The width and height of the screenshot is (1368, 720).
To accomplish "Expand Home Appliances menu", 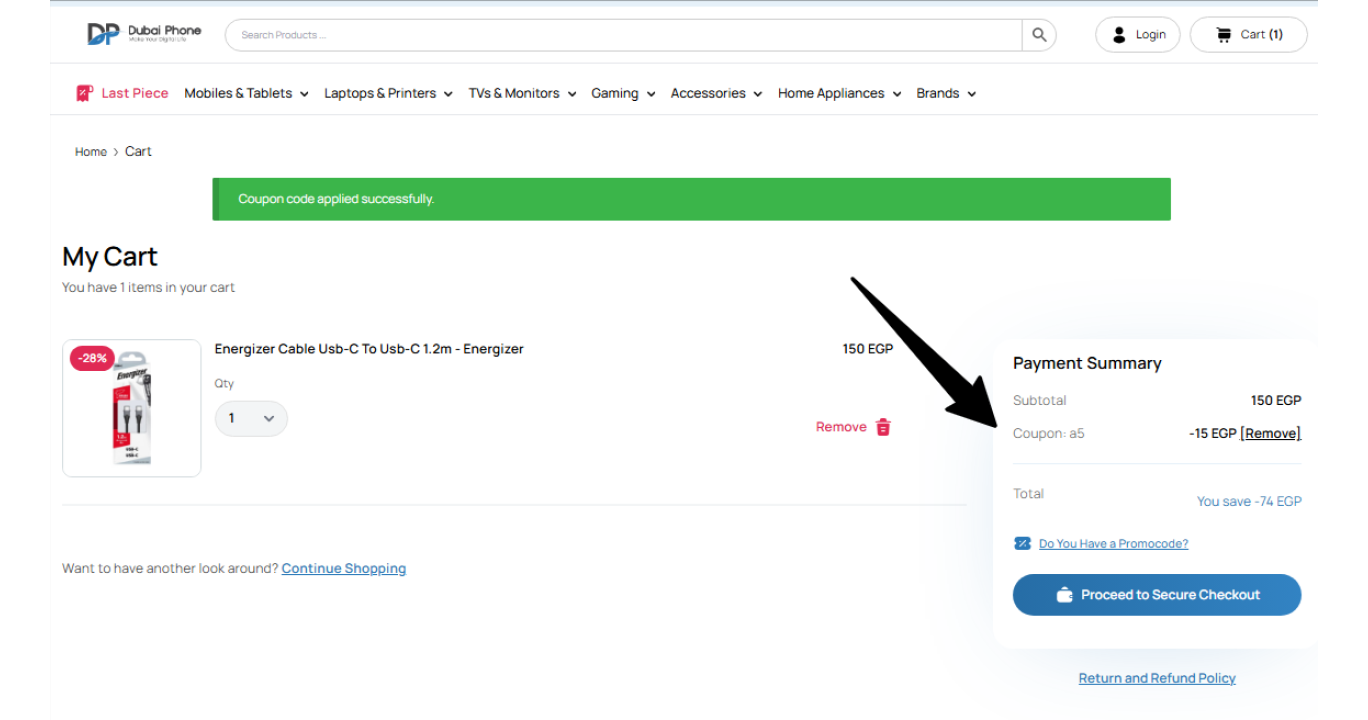I will pos(839,93).
